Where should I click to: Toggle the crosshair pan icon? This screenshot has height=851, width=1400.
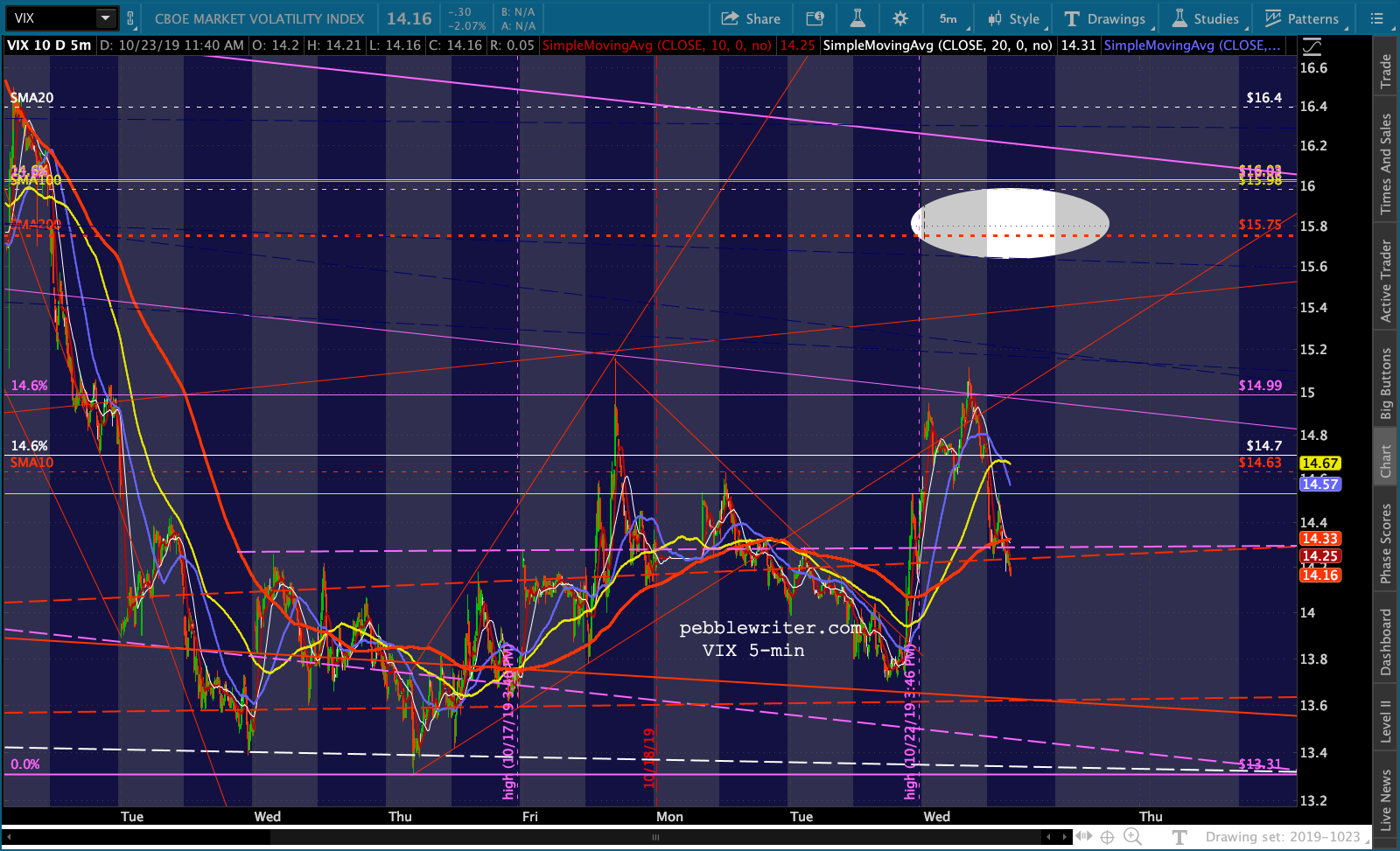pyautogui.click(x=1107, y=837)
